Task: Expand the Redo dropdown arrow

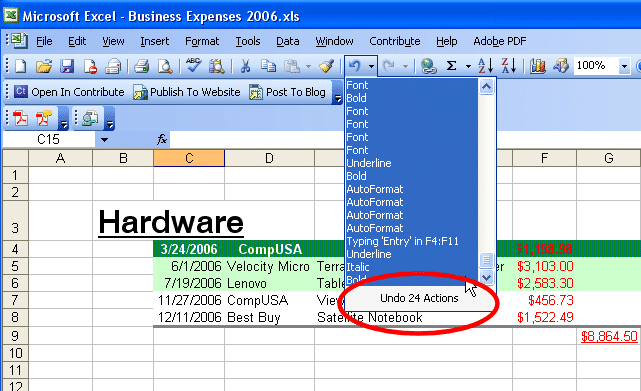Action: tap(405, 66)
